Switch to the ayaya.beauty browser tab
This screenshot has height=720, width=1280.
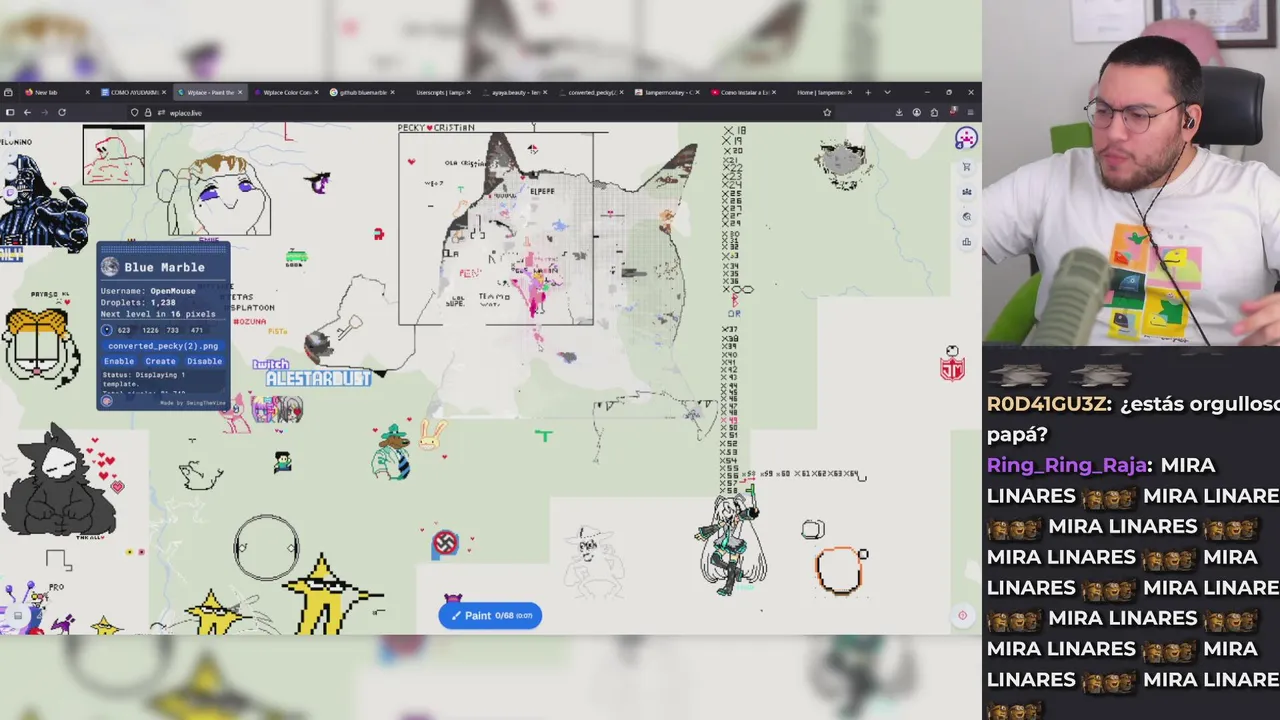[513, 92]
